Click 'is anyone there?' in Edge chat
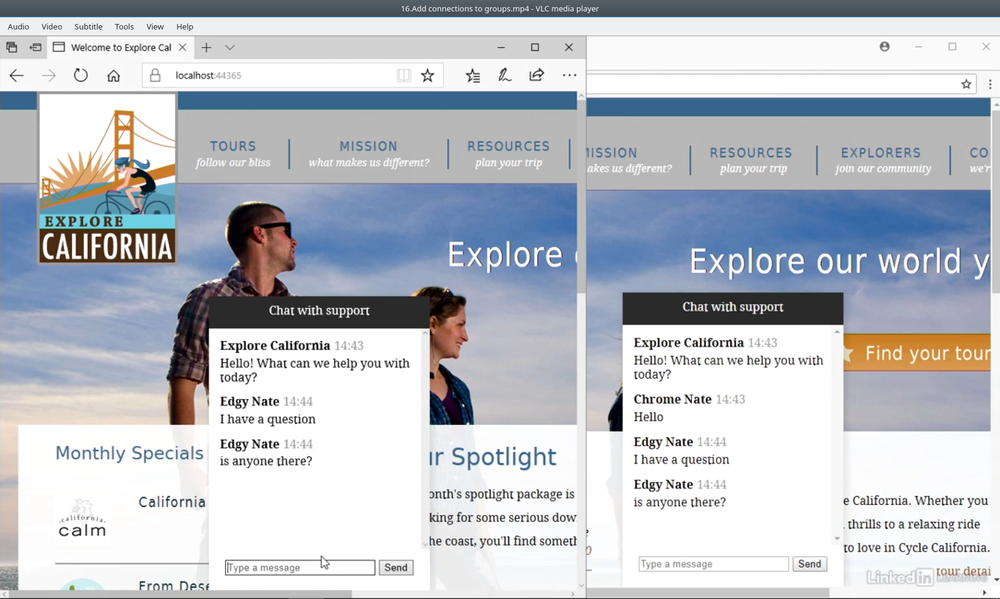 266,461
